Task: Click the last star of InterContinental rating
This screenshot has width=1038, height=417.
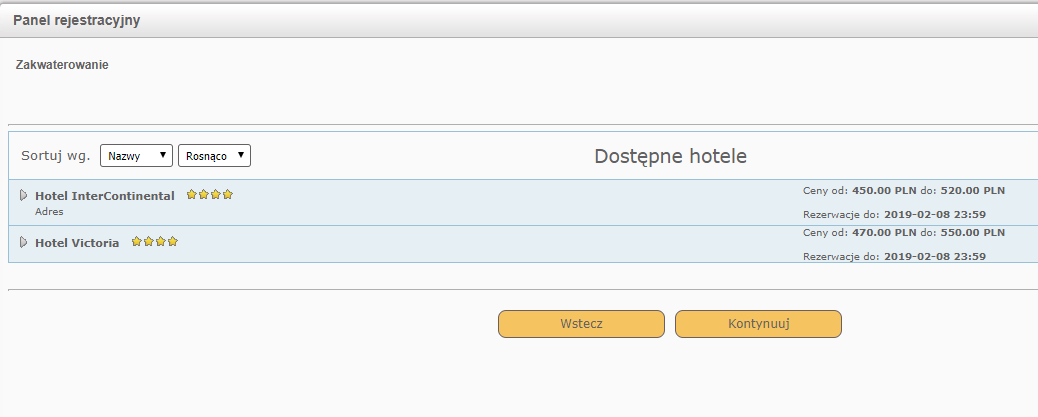Action: 228,195
